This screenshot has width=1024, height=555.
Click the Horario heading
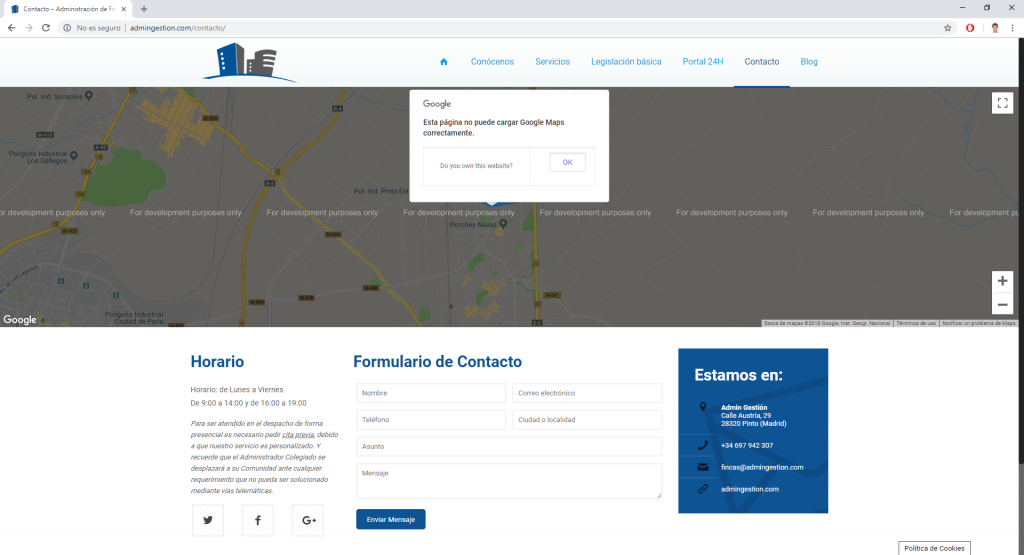coord(217,362)
